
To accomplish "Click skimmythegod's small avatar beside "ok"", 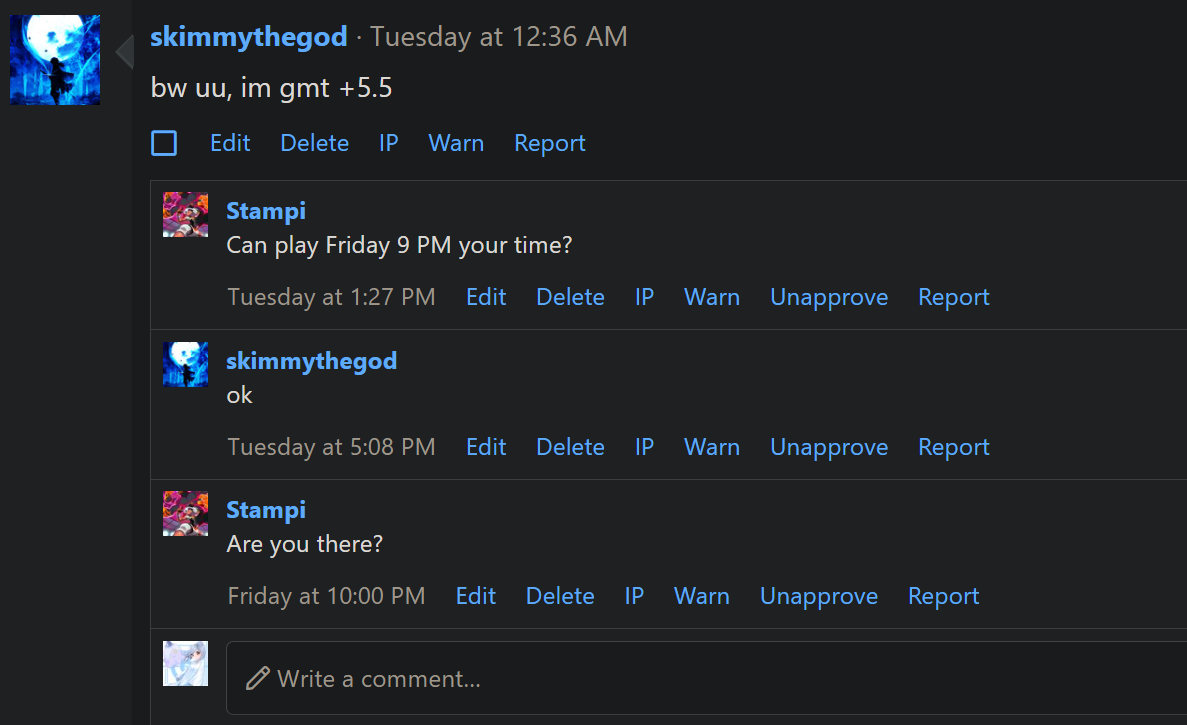I will [x=185, y=364].
